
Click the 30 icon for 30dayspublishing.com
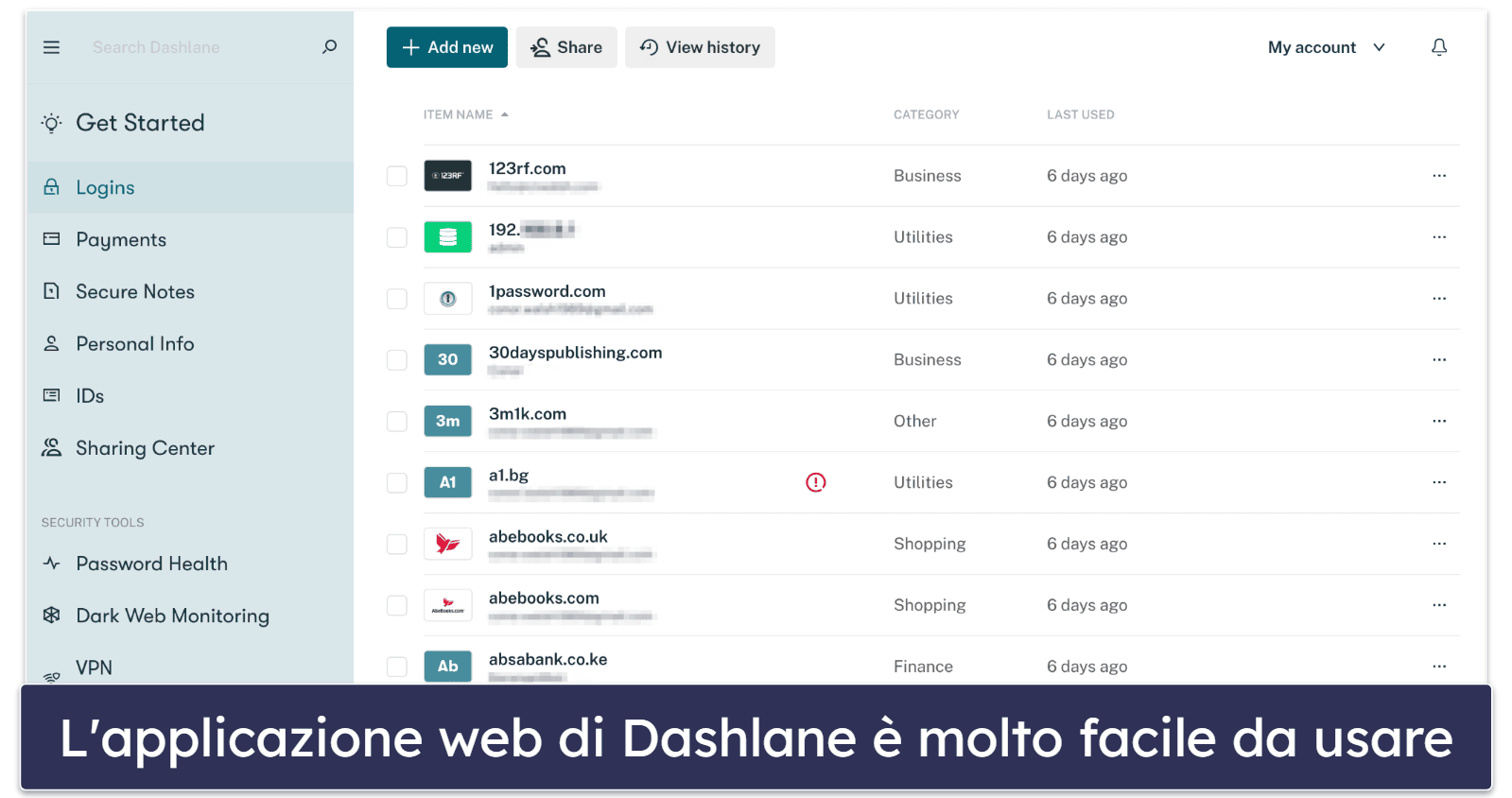(x=447, y=360)
